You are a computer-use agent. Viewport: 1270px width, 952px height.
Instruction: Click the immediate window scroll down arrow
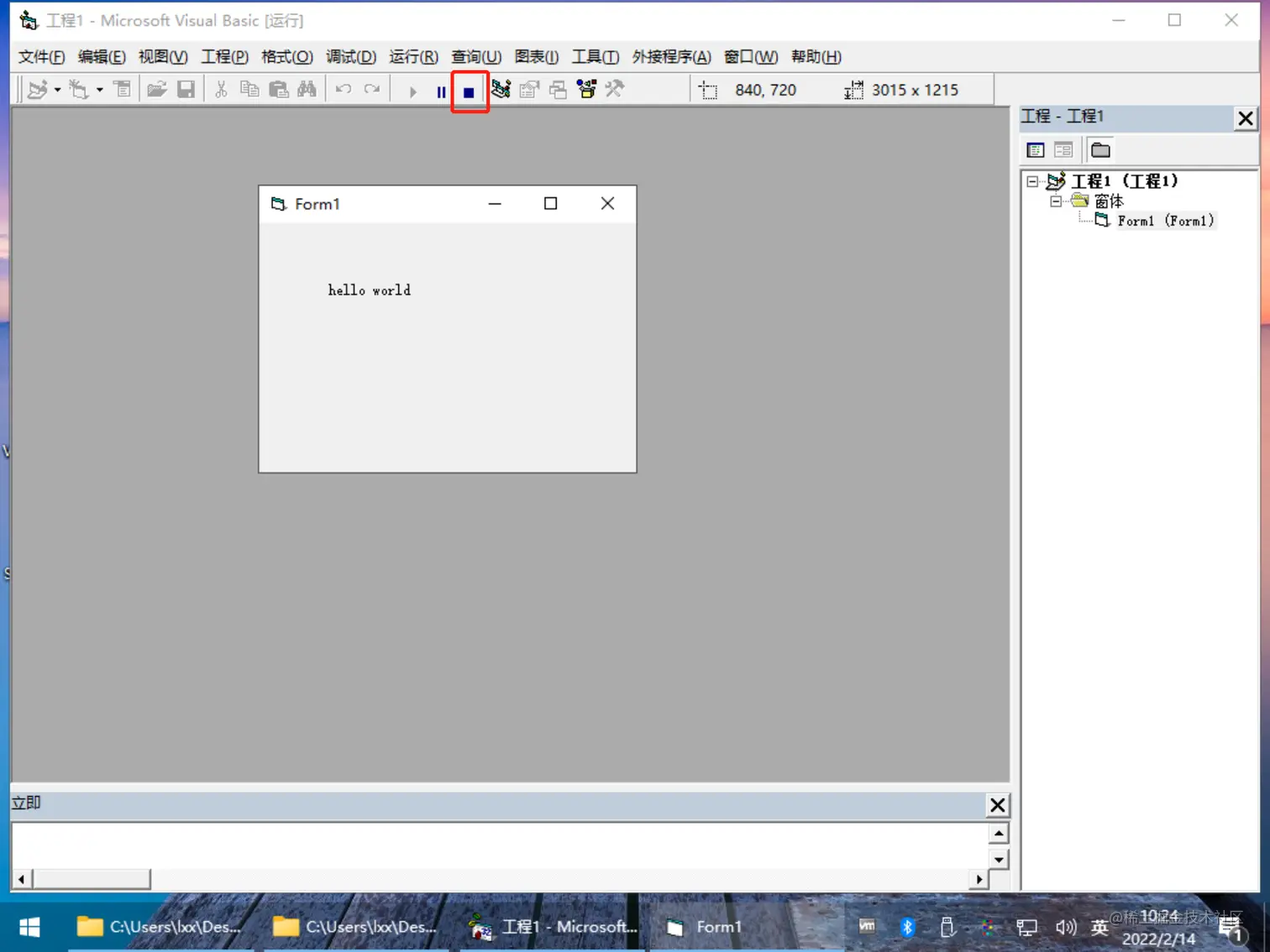coord(999,859)
